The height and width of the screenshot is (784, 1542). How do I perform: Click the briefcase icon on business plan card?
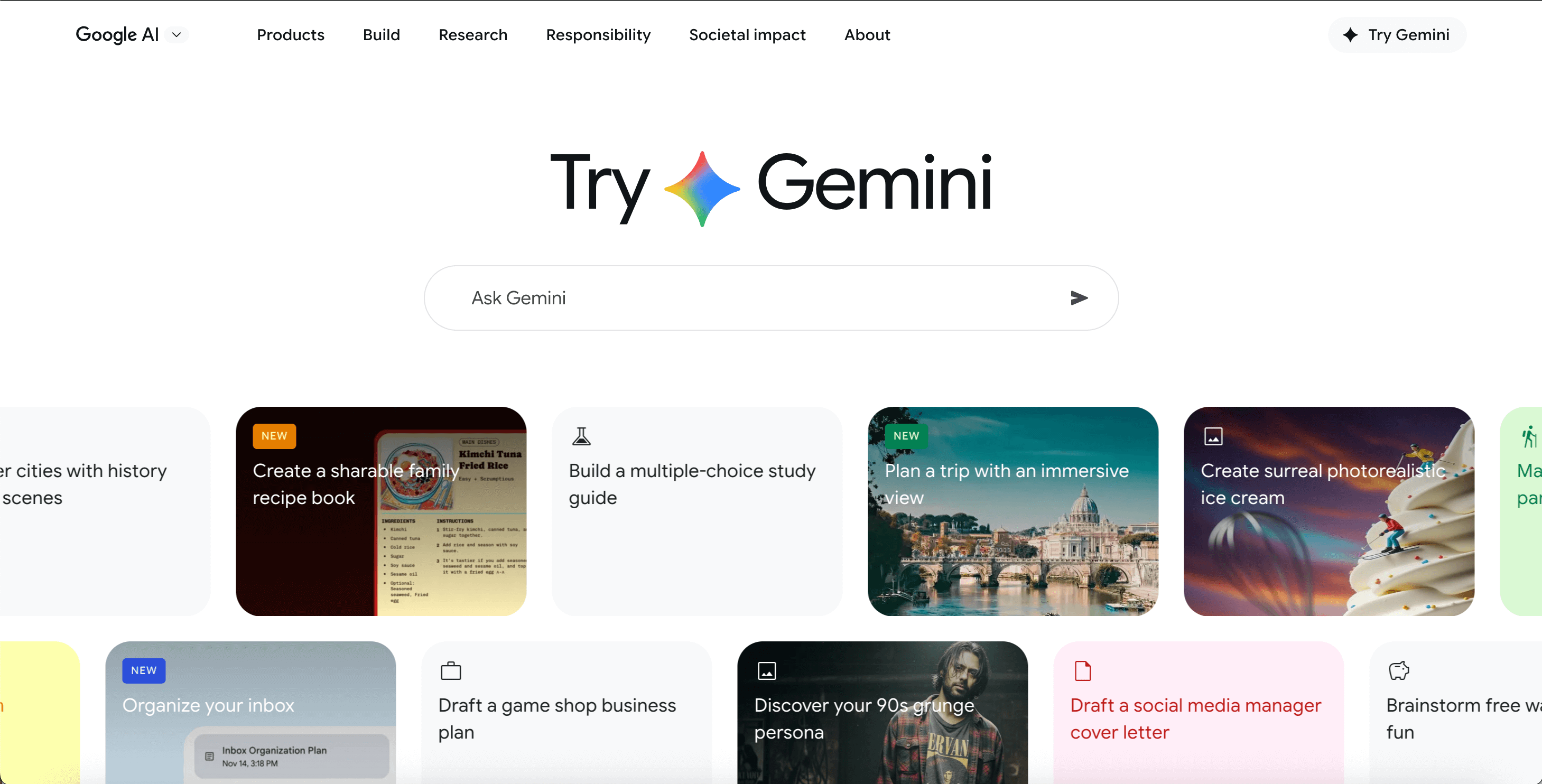click(451, 671)
